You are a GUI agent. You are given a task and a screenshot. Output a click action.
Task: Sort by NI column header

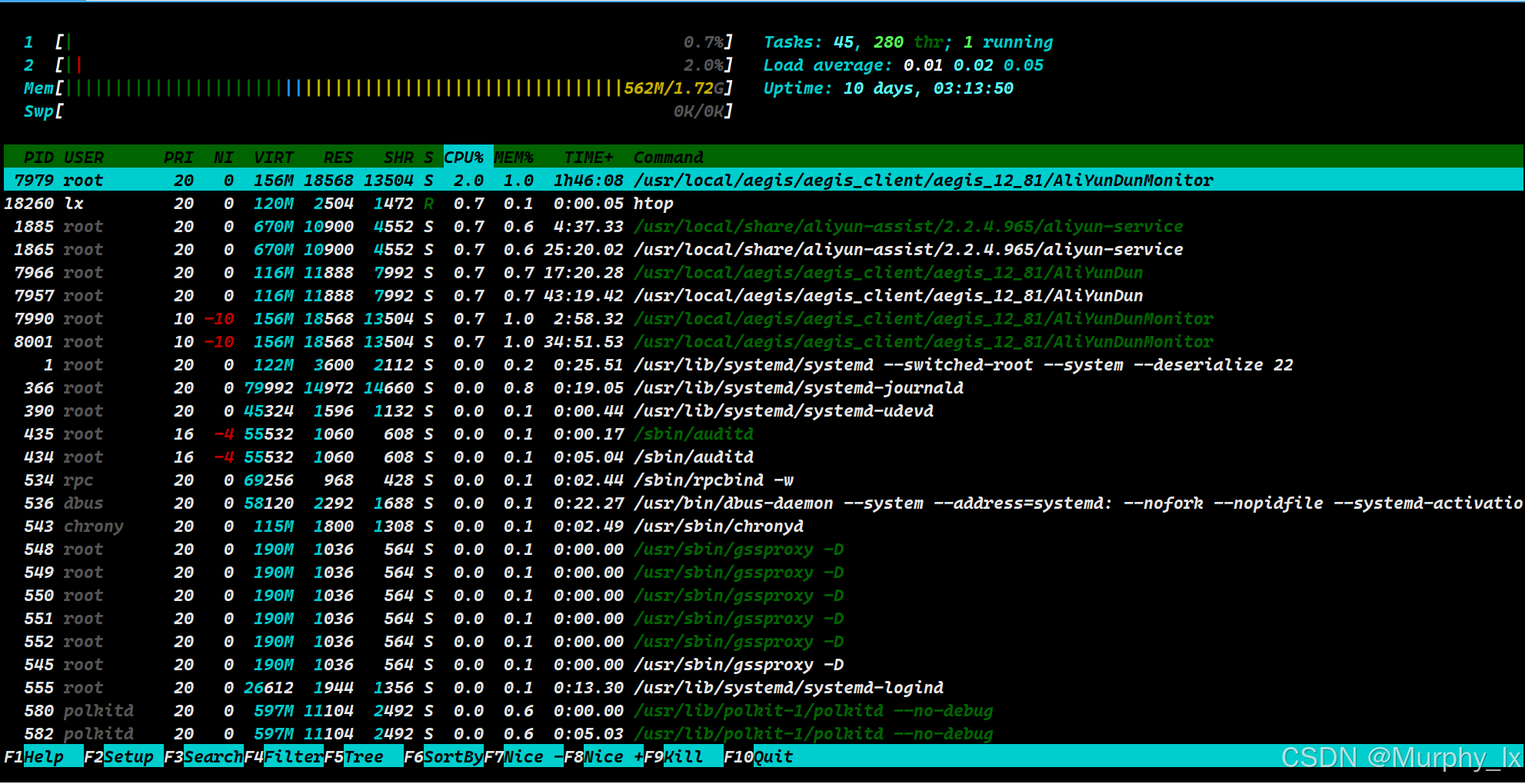coord(224,157)
